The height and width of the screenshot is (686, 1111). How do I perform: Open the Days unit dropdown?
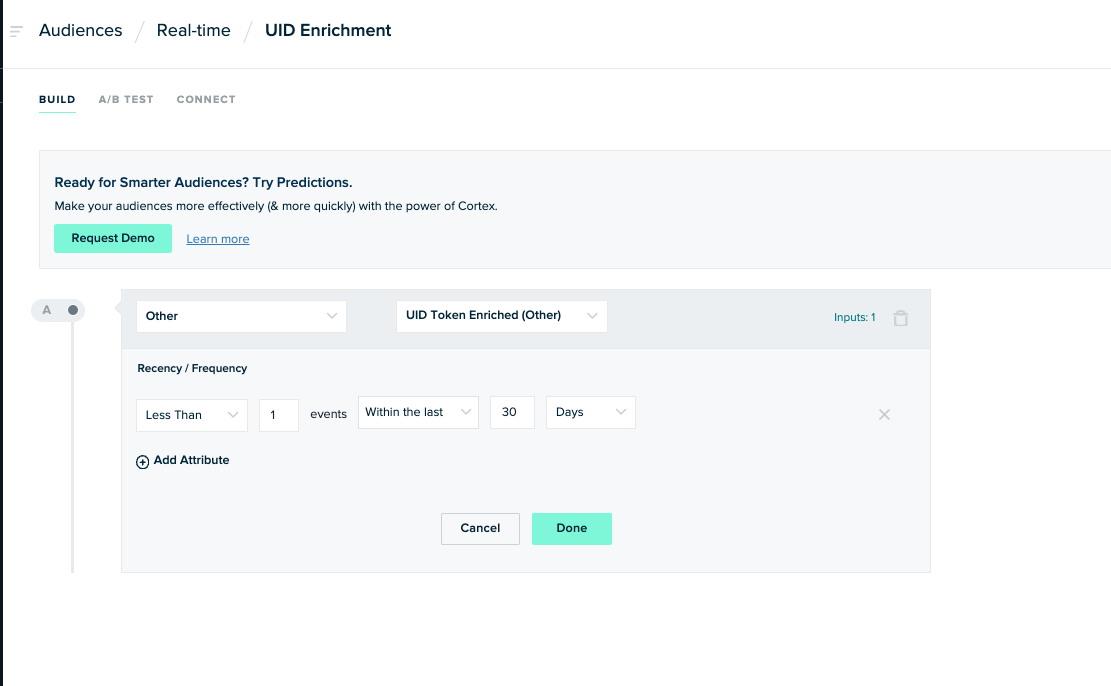[x=590, y=412]
